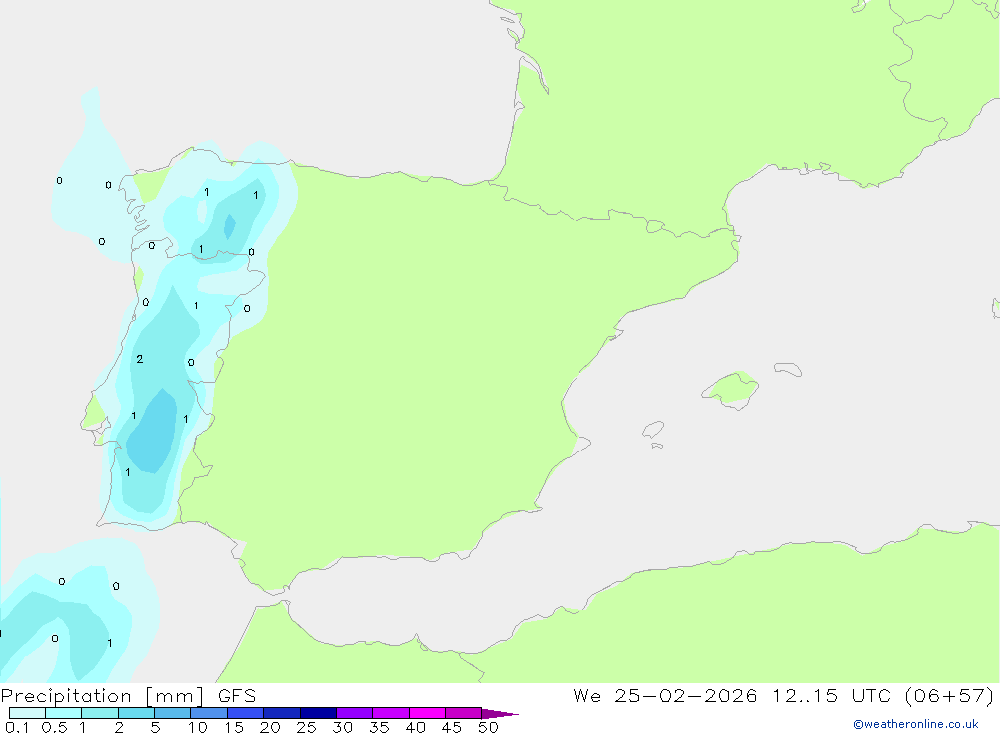The width and height of the screenshot is (1000, 733).
Task: Click the '45' legend scale label
Action: [452, 727]
